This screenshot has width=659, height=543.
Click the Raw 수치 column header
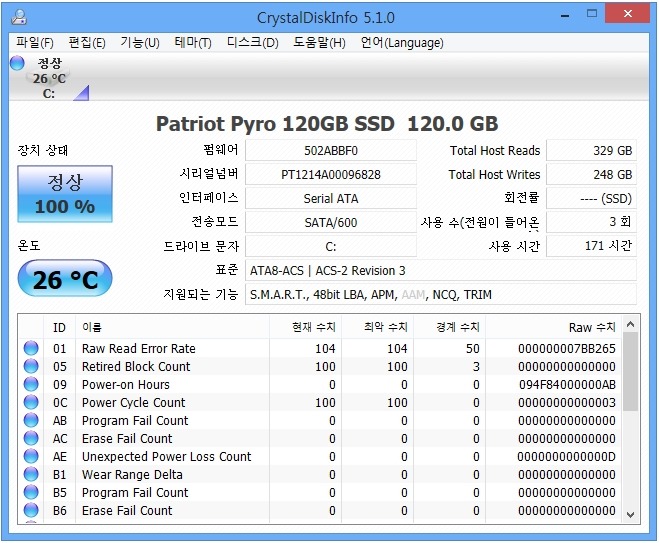tap(554, 327)
